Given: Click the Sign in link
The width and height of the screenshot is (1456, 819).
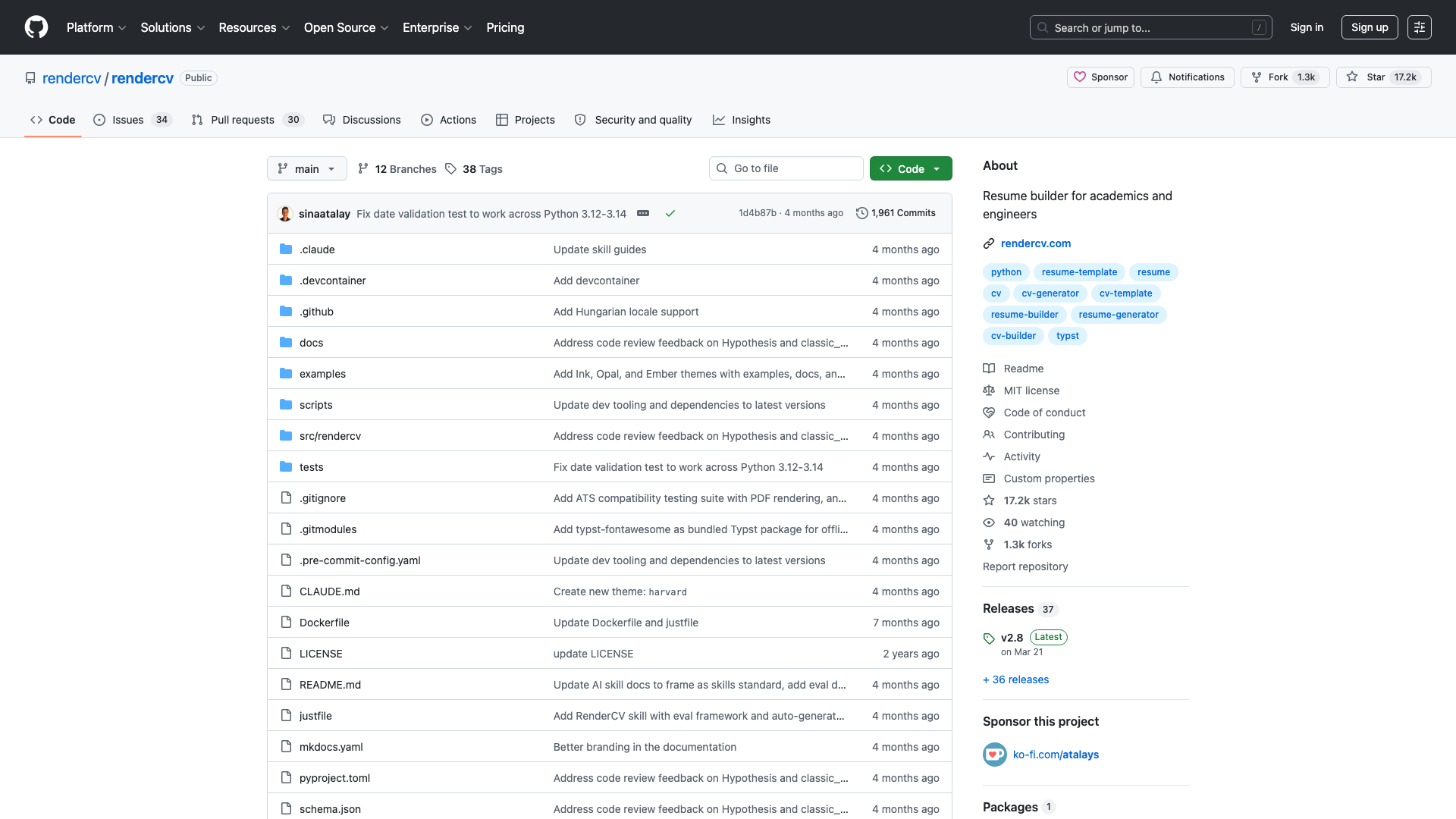Looking at the screenshot, I should point(1307,27).
